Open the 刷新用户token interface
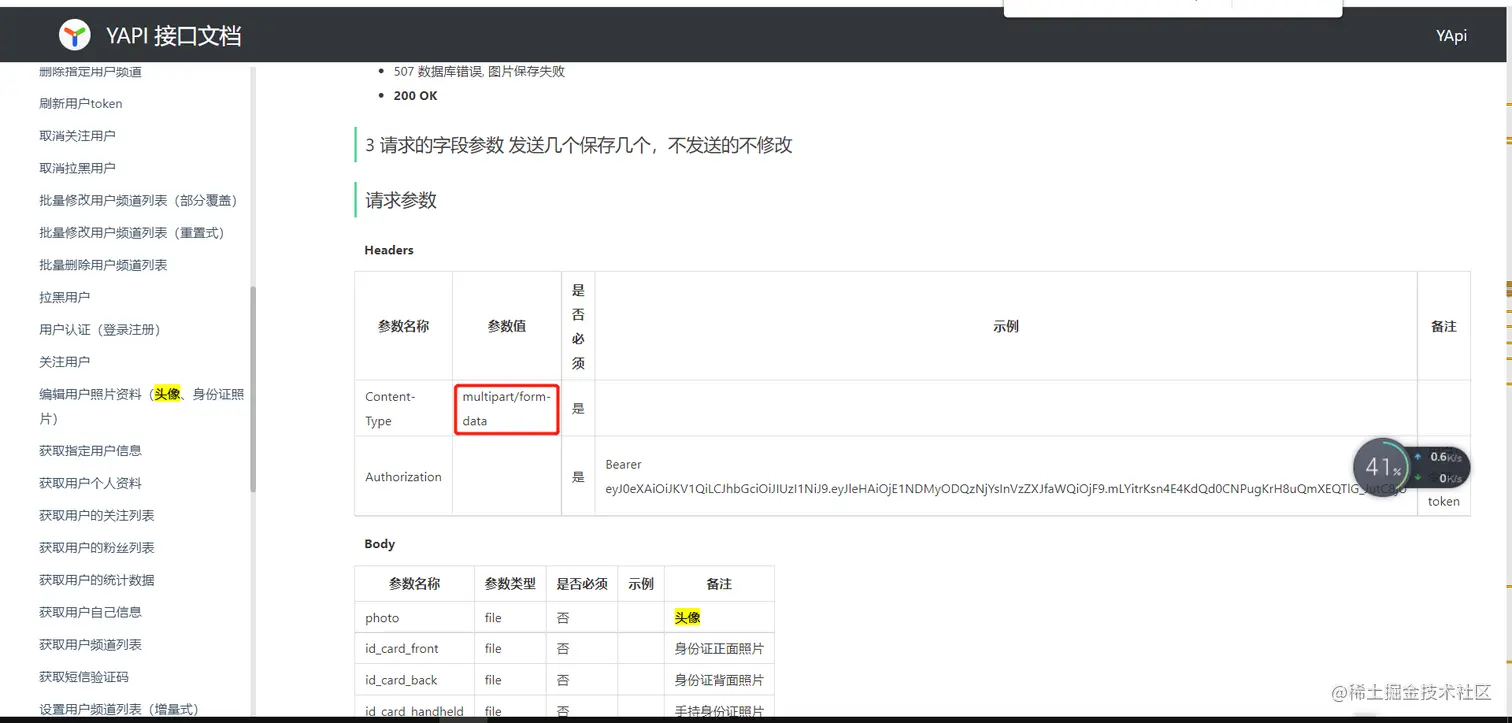Image resolution: width=1512 pixels, height=723 pixels. (x=81, y=103)
